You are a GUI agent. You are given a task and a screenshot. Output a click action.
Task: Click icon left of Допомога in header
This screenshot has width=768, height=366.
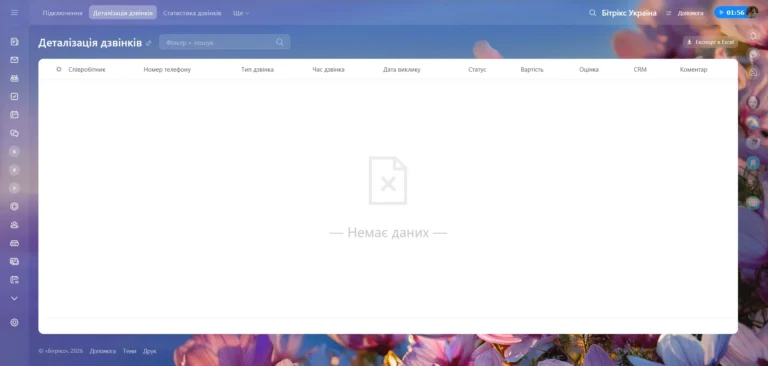(669, 13)
